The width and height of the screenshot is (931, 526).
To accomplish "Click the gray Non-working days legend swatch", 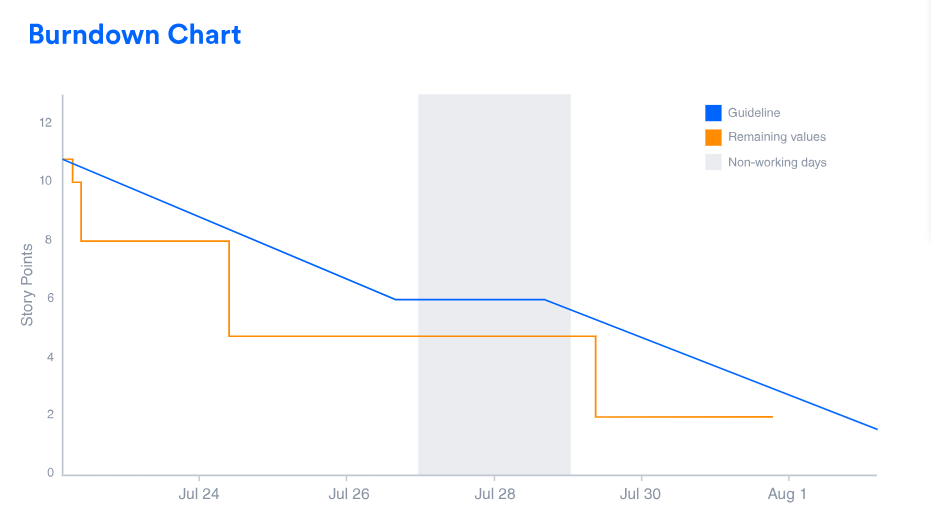I will coord(713,162).
